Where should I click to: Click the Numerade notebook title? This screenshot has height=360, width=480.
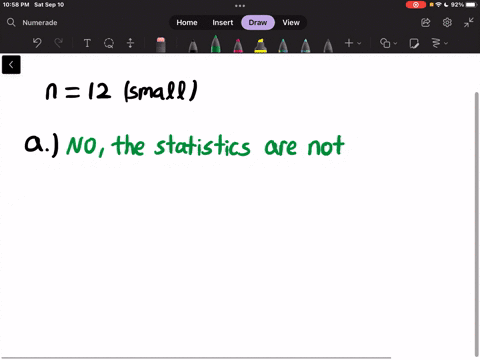tap(40, 23)
